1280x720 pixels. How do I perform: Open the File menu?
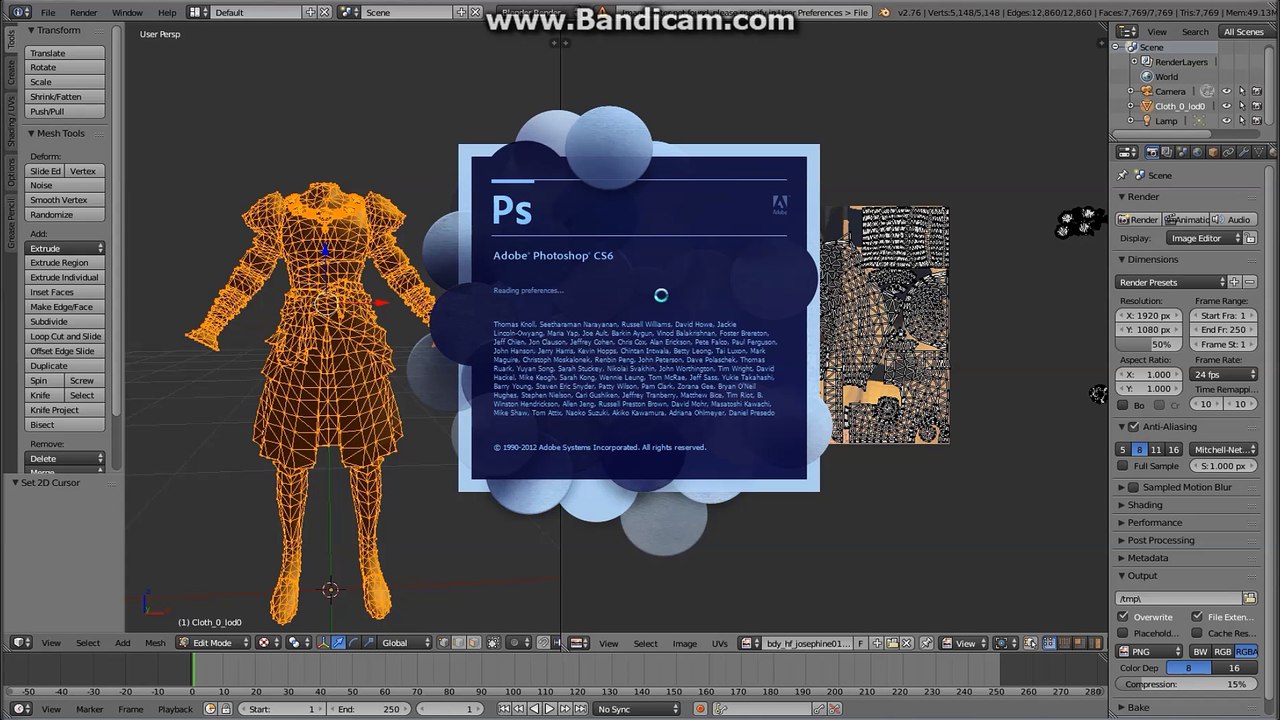pos(48,13)
